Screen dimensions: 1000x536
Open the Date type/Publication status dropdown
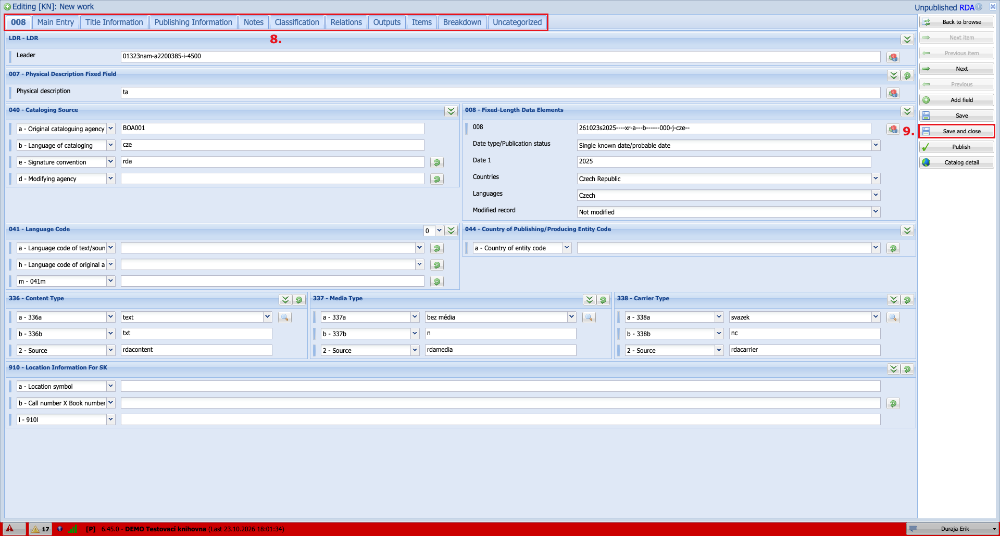(x=876, y=145)
